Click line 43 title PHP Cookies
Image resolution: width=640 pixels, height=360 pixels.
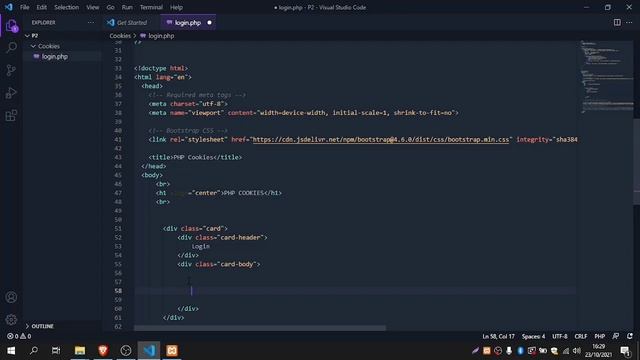click(195, 157)
